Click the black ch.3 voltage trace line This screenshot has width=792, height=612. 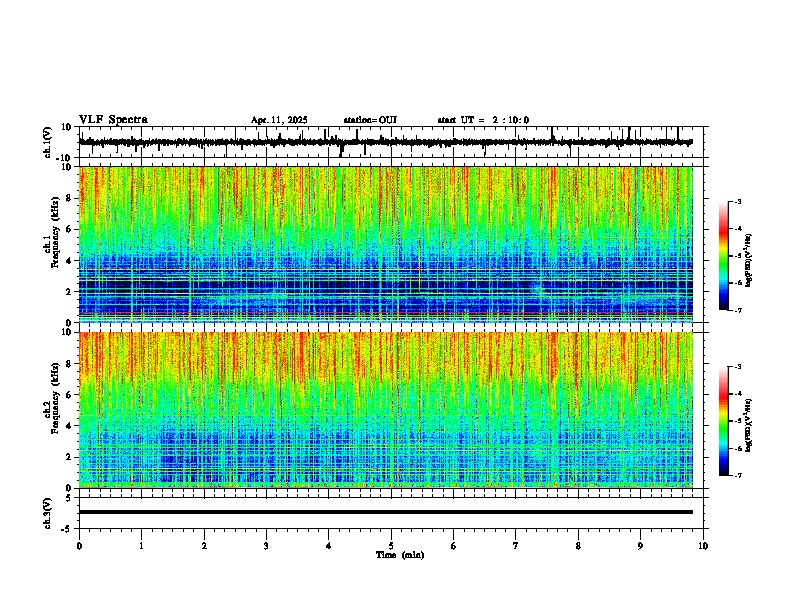386,512
